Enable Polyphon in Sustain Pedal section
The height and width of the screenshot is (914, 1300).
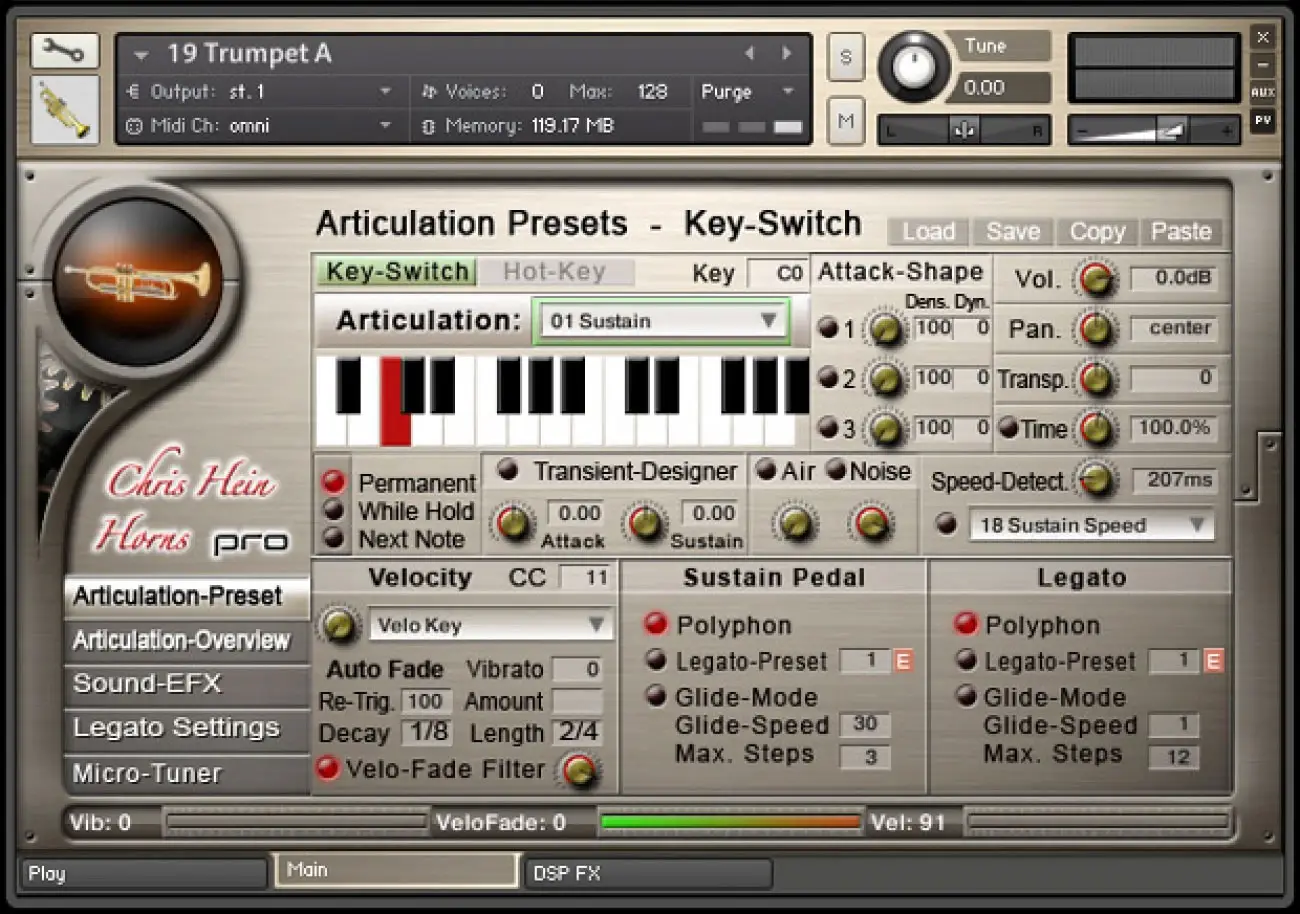pos(656,625)
